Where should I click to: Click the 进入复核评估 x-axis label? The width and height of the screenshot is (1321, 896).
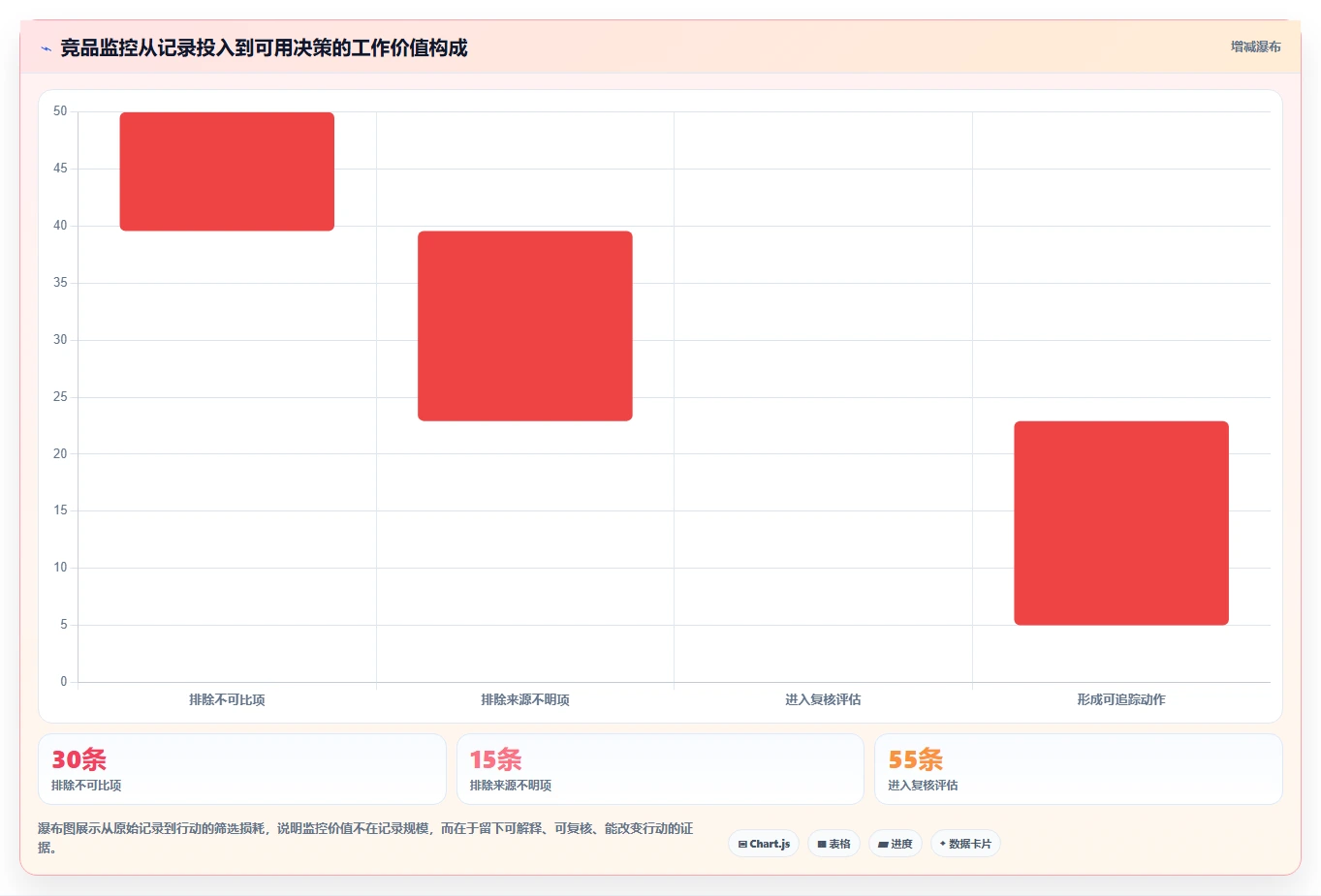coord(823,699)
